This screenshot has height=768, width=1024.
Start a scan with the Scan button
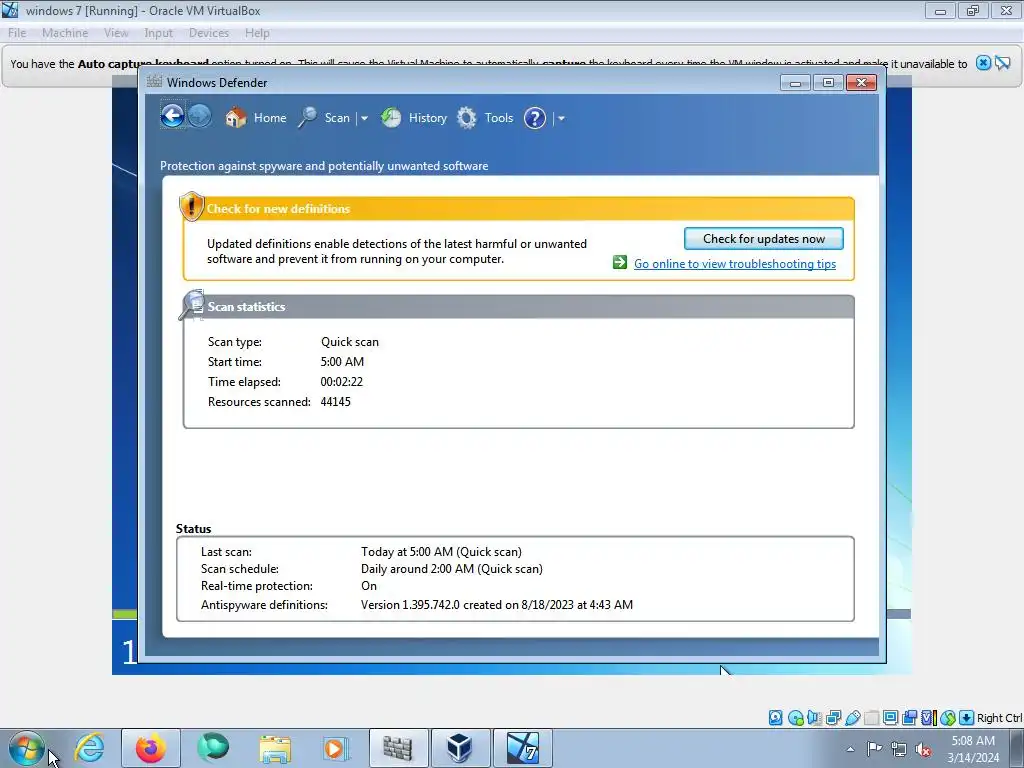pos(325,118)
